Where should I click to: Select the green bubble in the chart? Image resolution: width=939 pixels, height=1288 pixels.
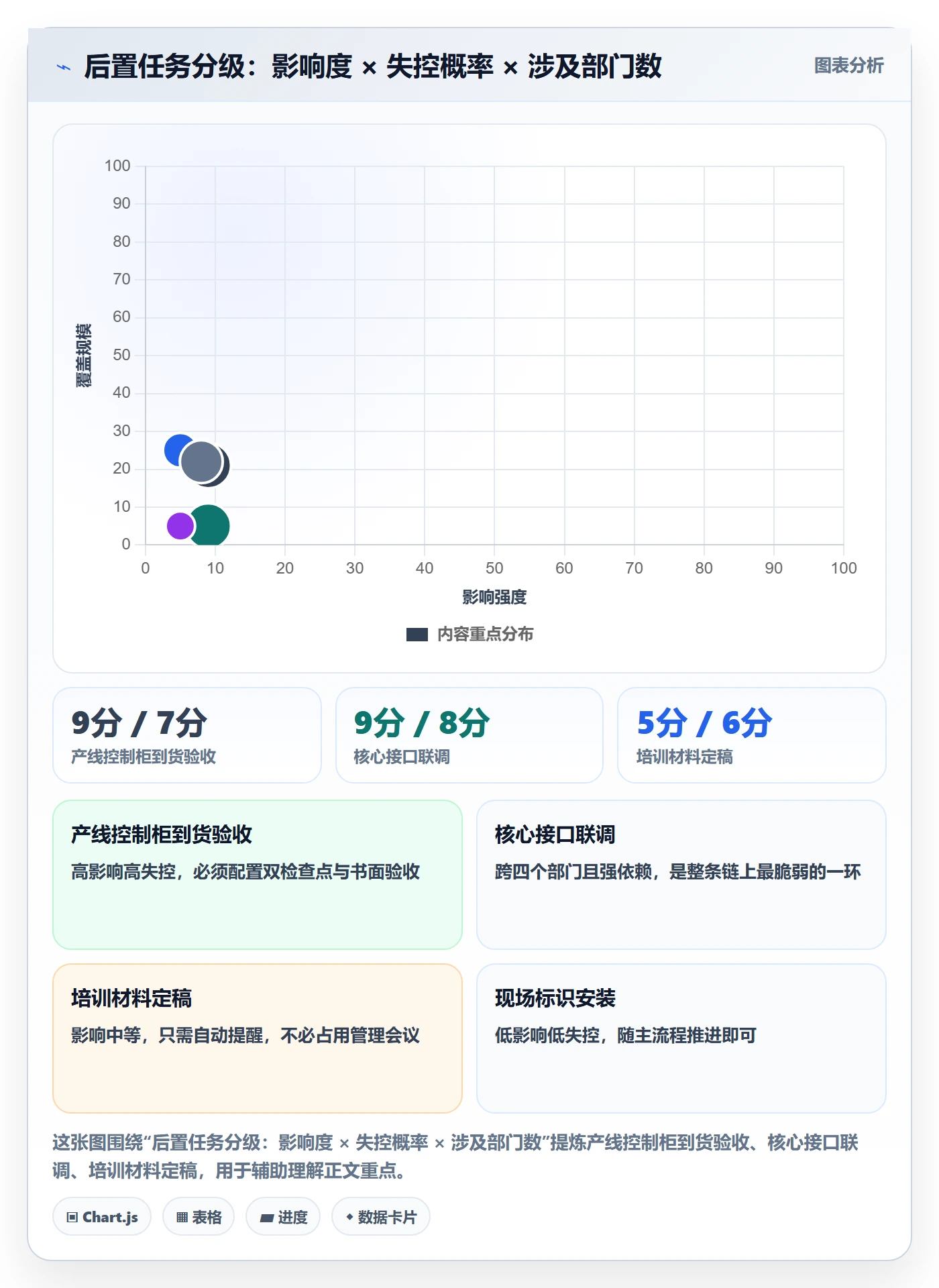pyautogui.click(x=210, y=526)
